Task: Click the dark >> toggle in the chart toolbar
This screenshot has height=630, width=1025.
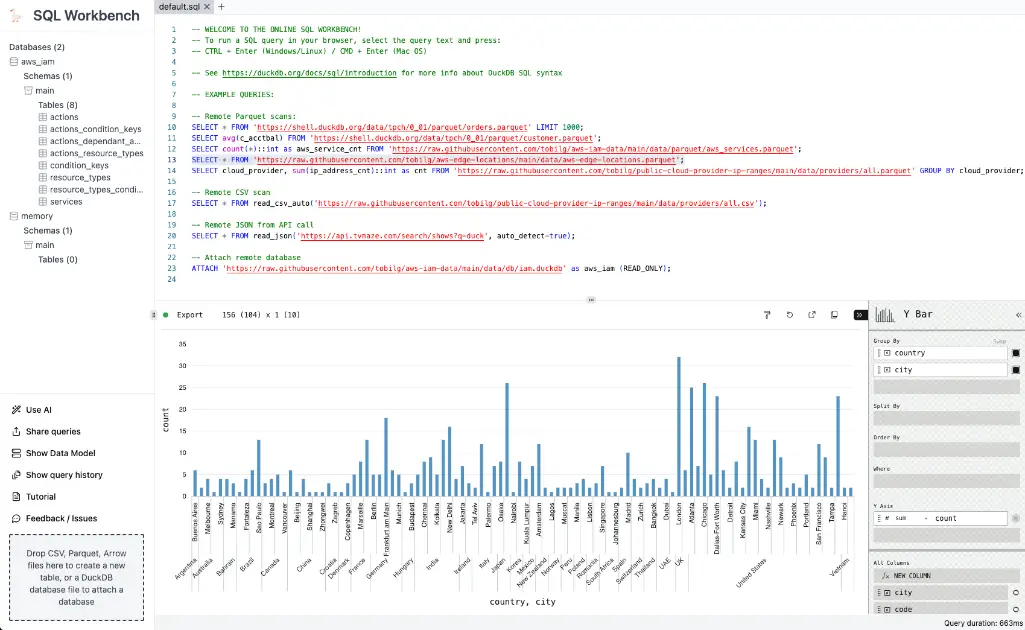Action: pos(861,314)
